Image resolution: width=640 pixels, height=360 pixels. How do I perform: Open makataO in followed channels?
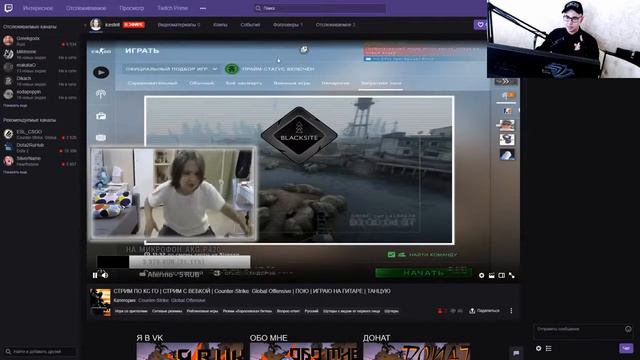(40, 67)
